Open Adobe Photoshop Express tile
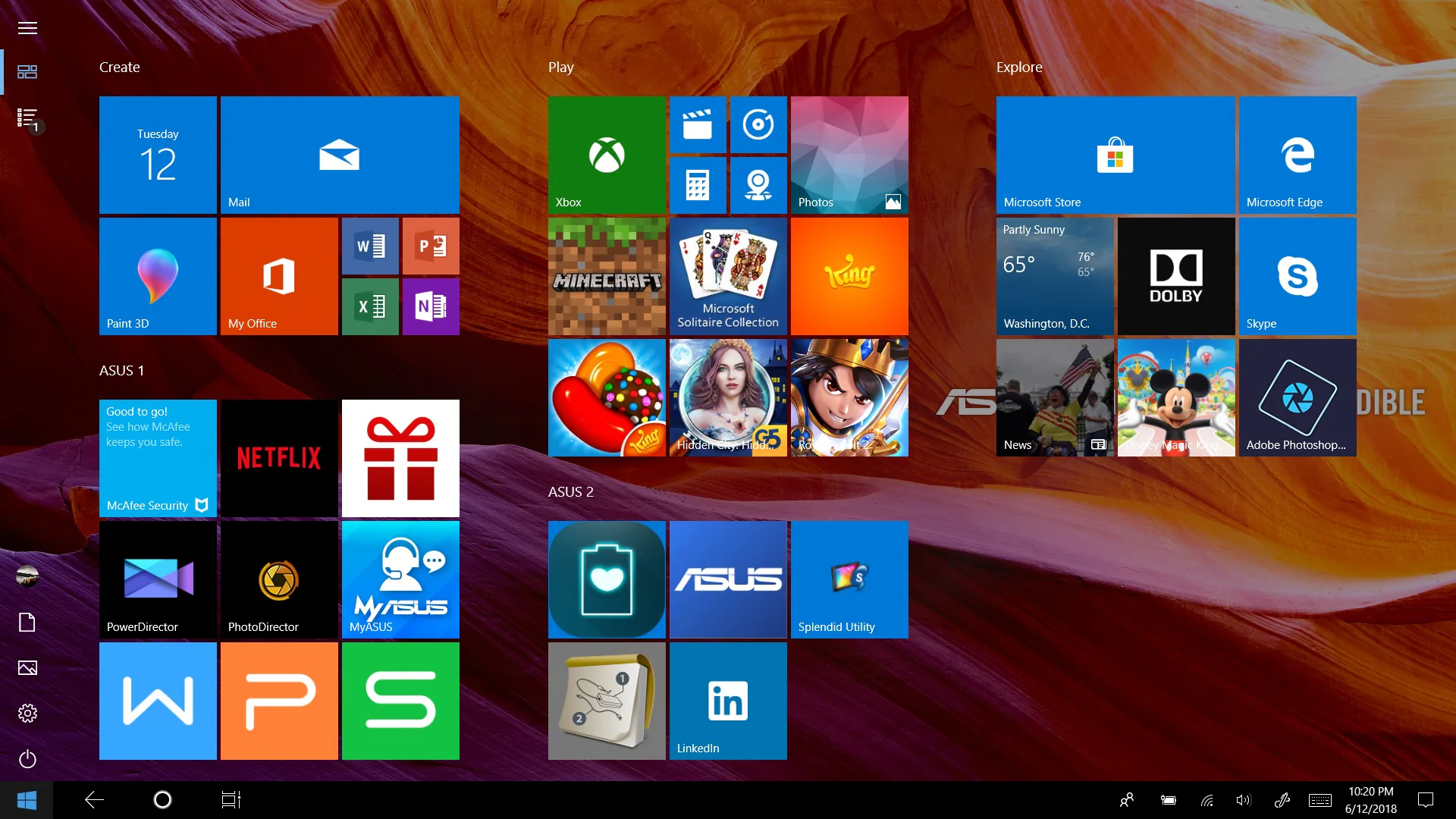 click(1298, 397)
